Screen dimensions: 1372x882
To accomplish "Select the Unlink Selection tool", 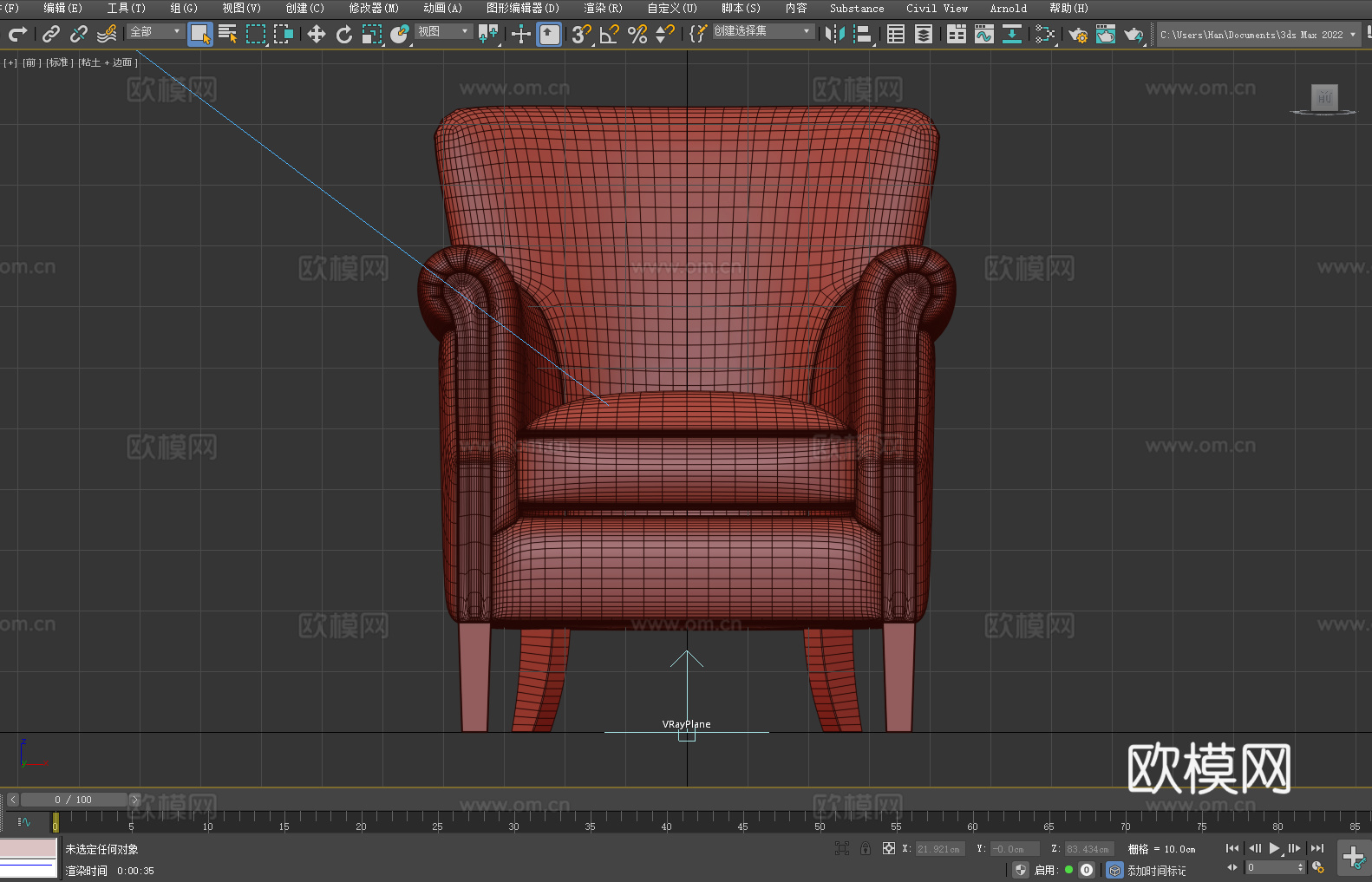I will 79,34.
